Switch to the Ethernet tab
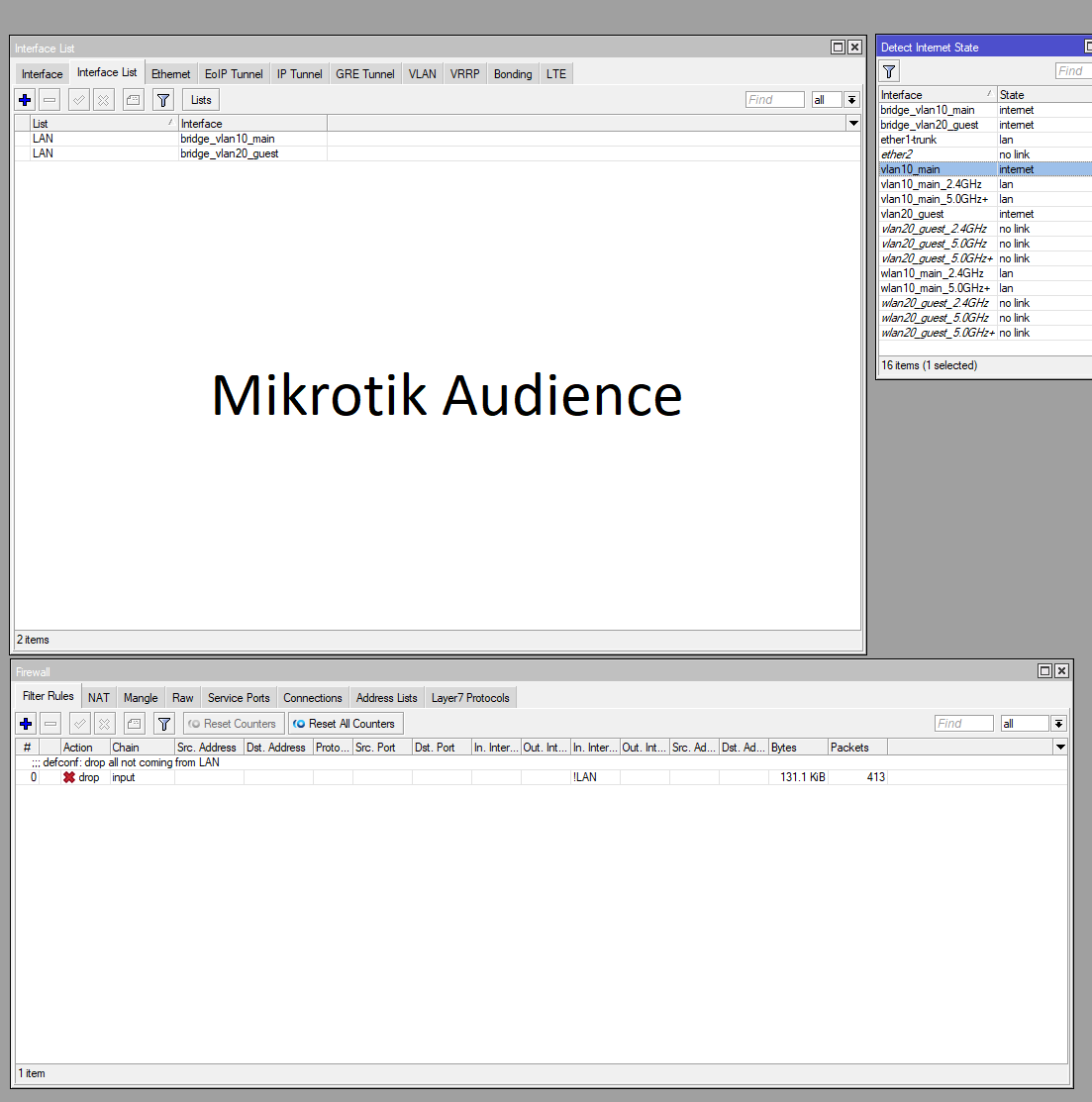1092x1102 pixels. click(x=170, y=74)
